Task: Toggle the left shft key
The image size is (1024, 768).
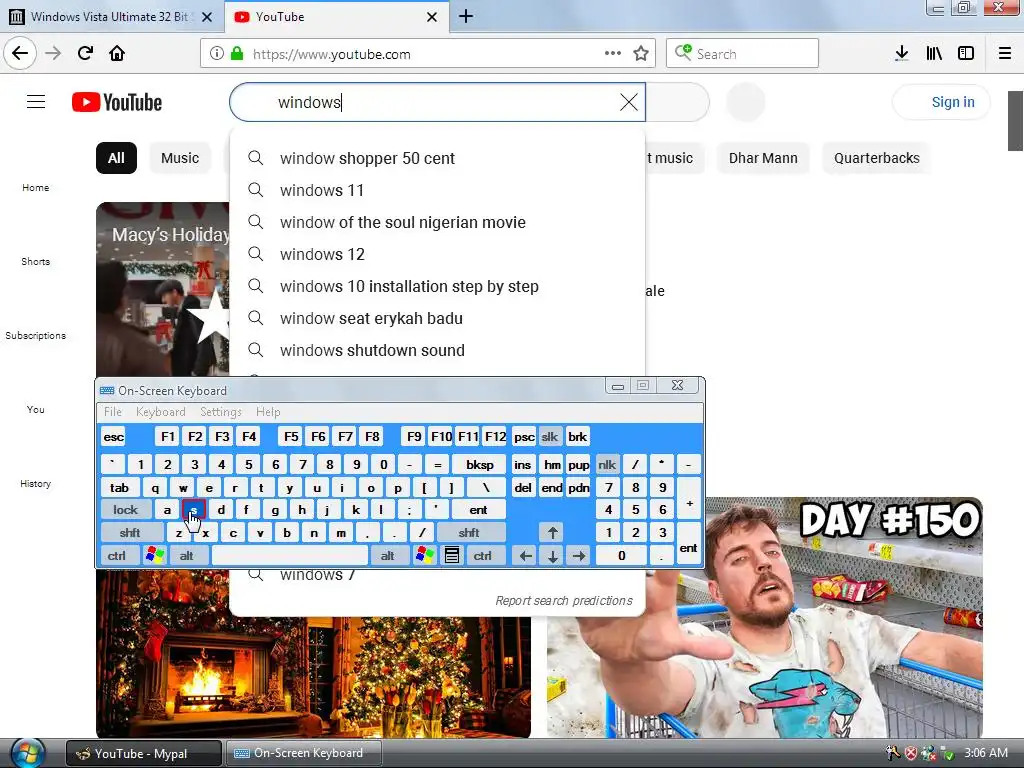Action: (130, 532)
